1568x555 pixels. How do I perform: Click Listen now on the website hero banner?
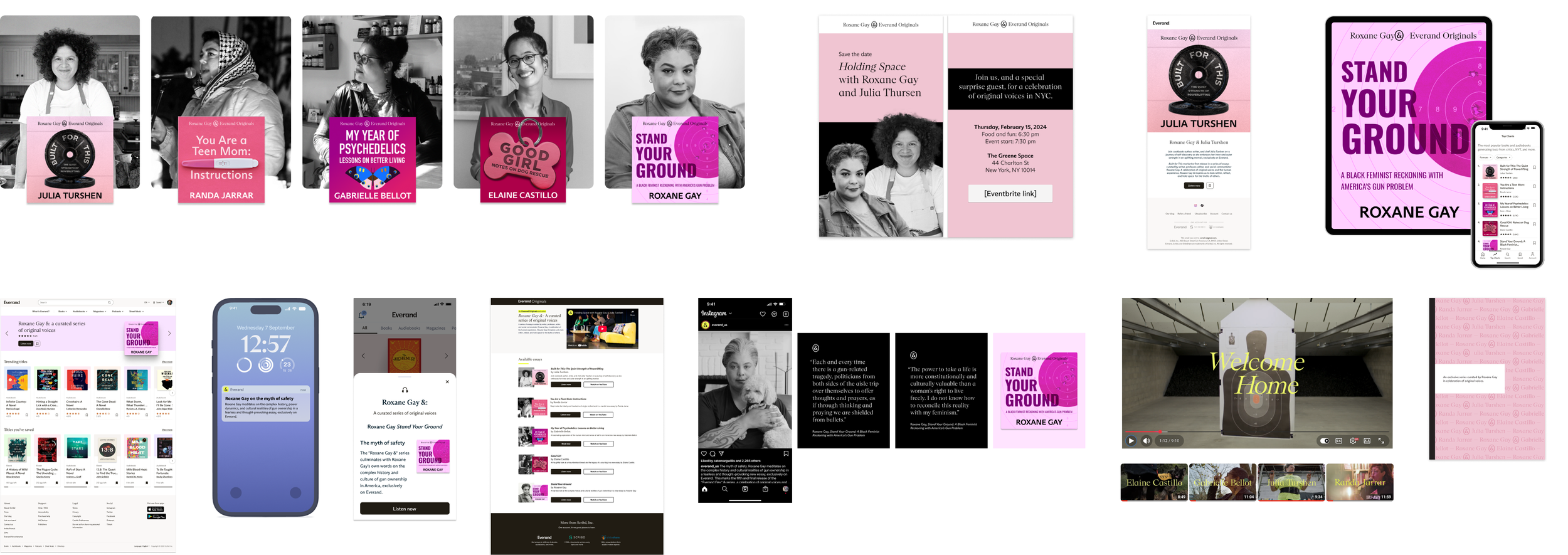(x=26, y=344)
